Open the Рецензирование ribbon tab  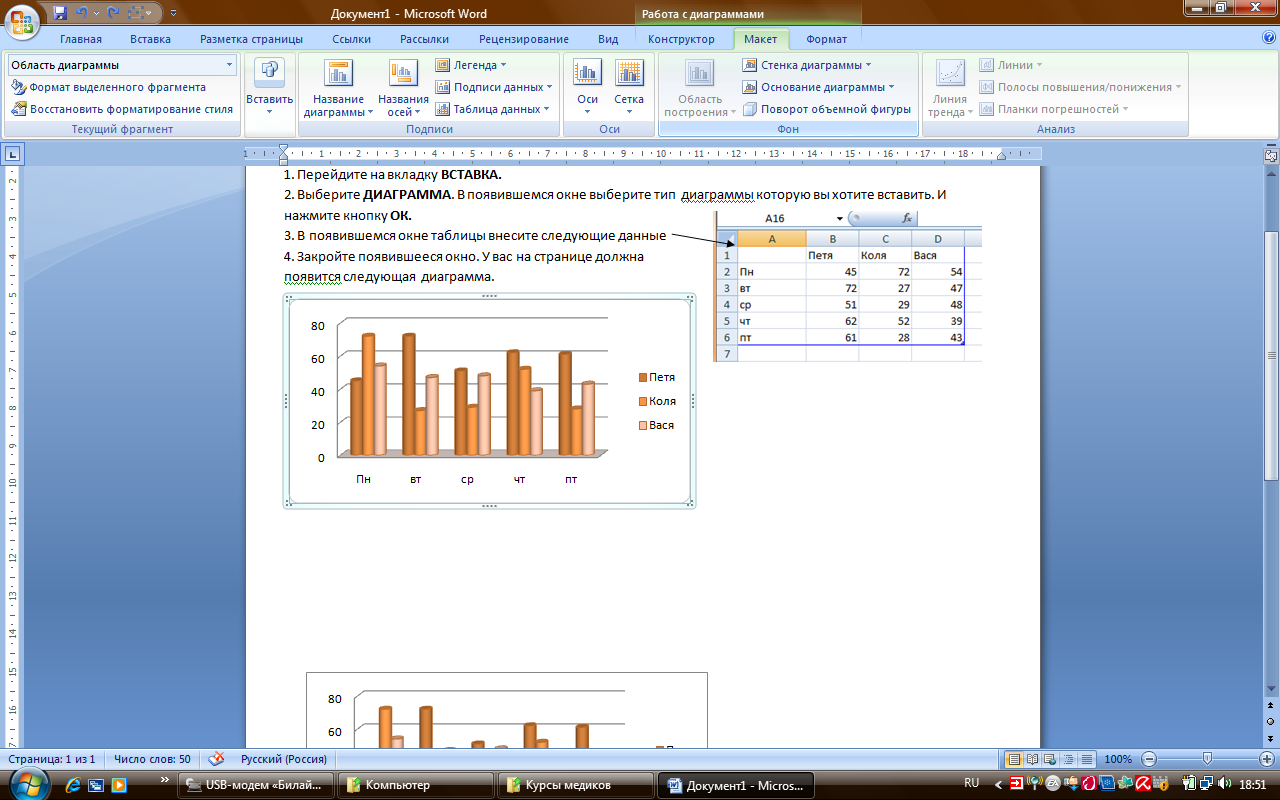point(524,40)
